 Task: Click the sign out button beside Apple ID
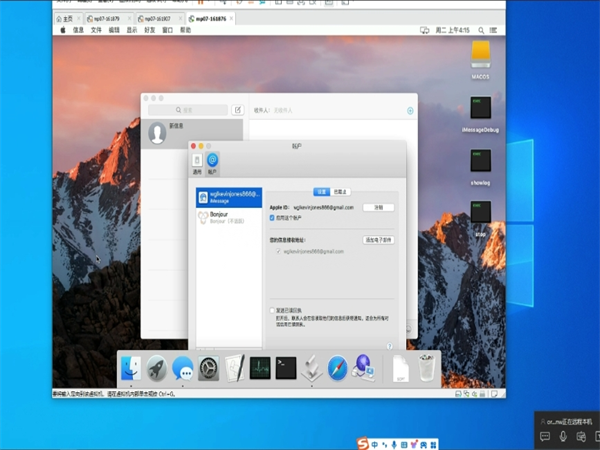coord(378,207)
